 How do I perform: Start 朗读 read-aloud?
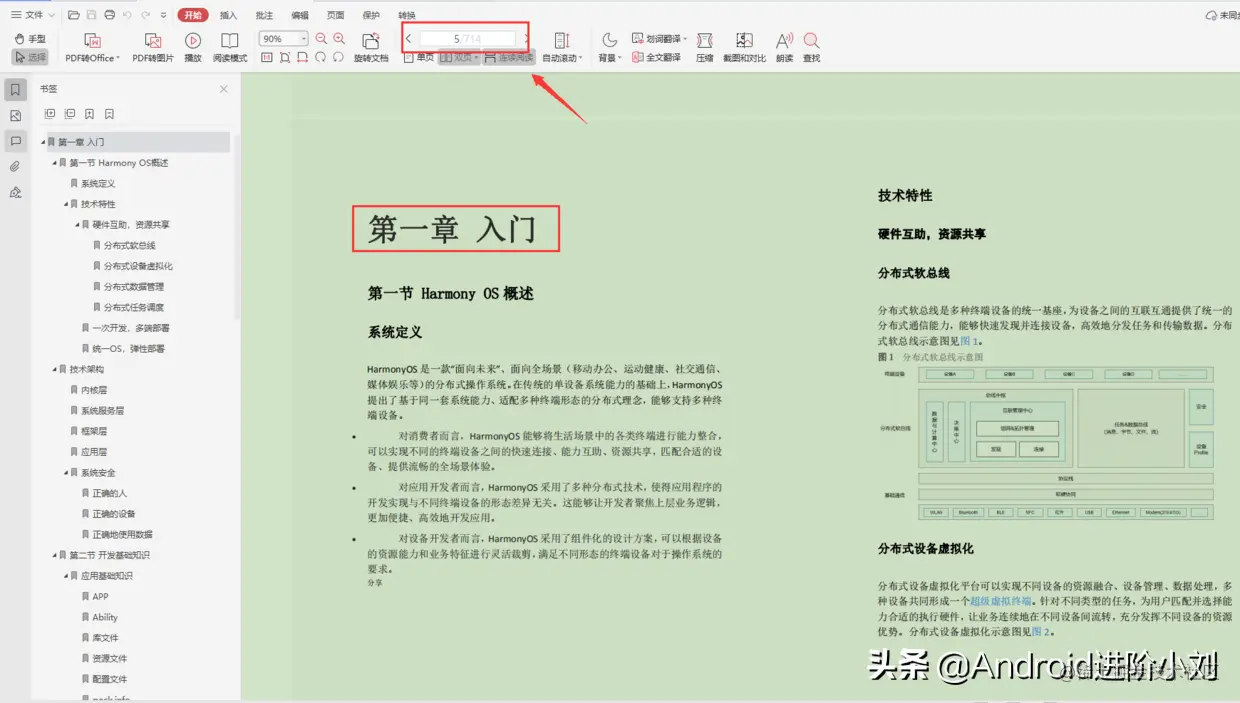click(x=785, y=47)
